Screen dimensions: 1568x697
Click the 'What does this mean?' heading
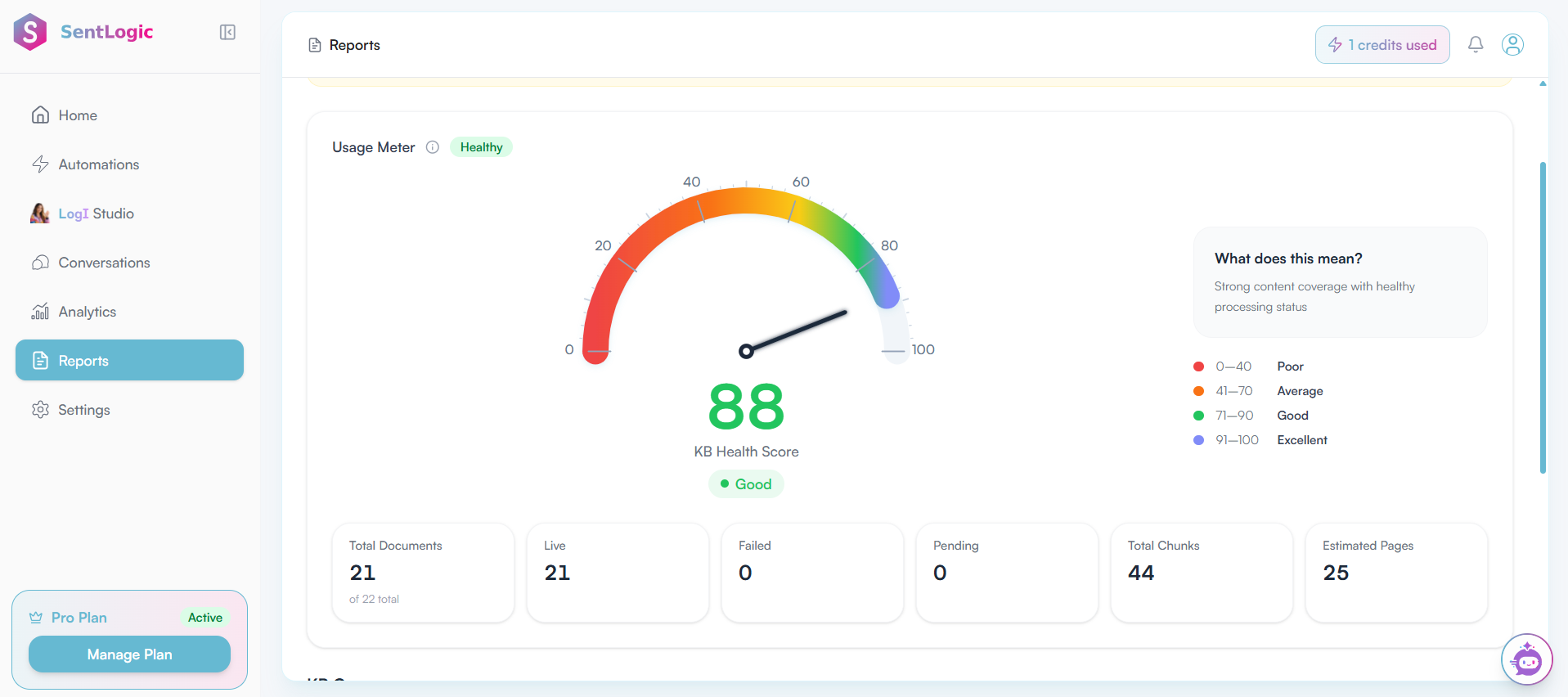click(x=1288, y=259)
